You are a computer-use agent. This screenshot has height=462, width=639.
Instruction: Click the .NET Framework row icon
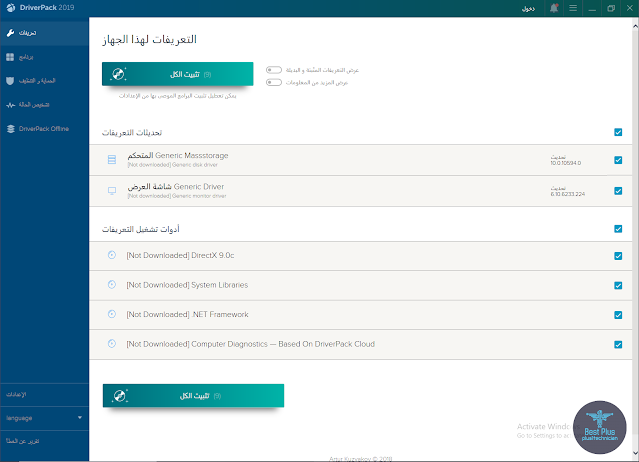(x=112, y=314)
